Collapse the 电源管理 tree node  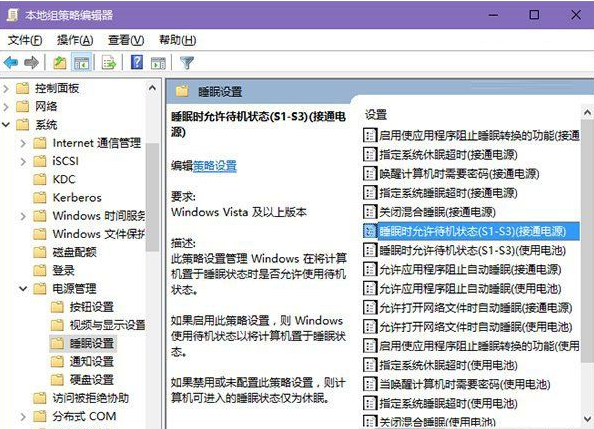click(x=23, y=289)
